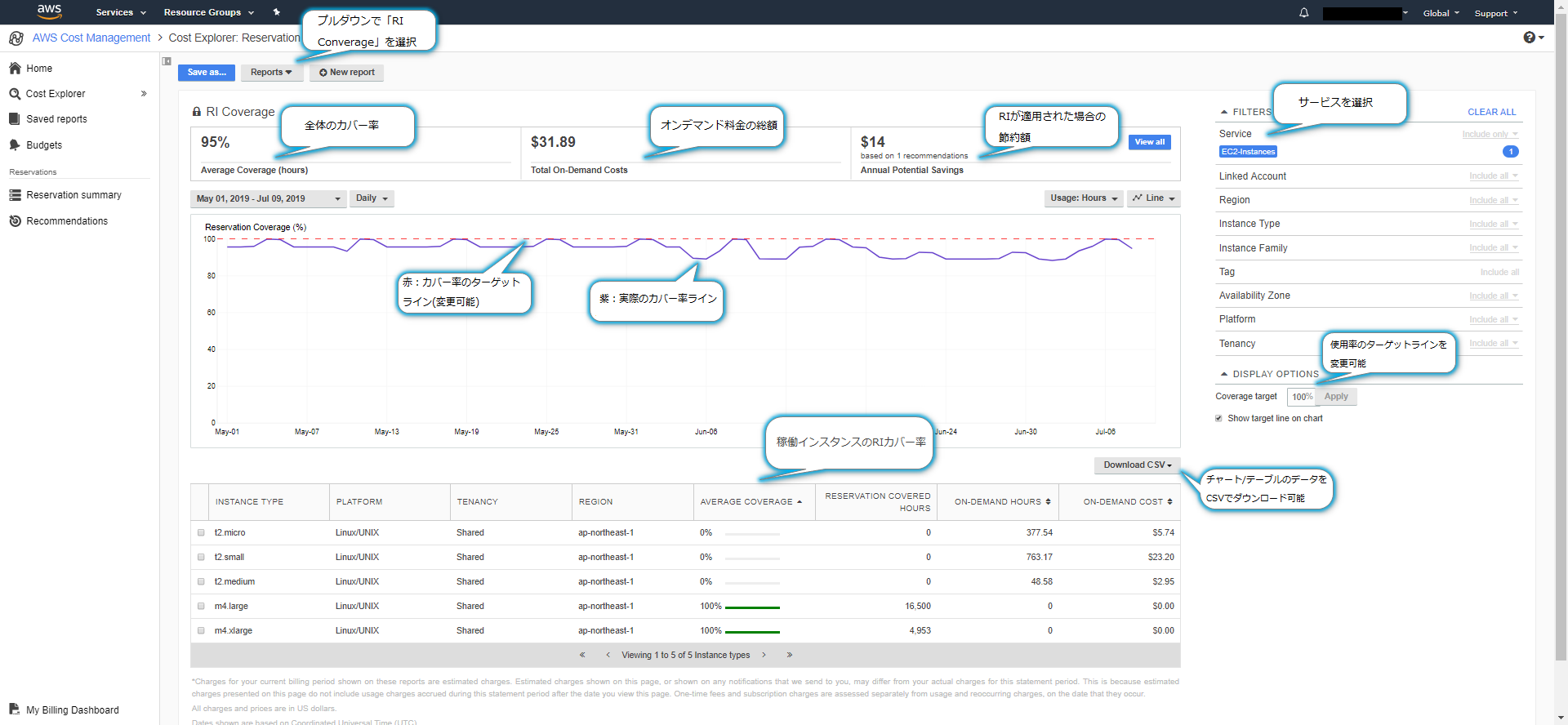Click the EC2-Instances service filter tag

pos(1248,152)
